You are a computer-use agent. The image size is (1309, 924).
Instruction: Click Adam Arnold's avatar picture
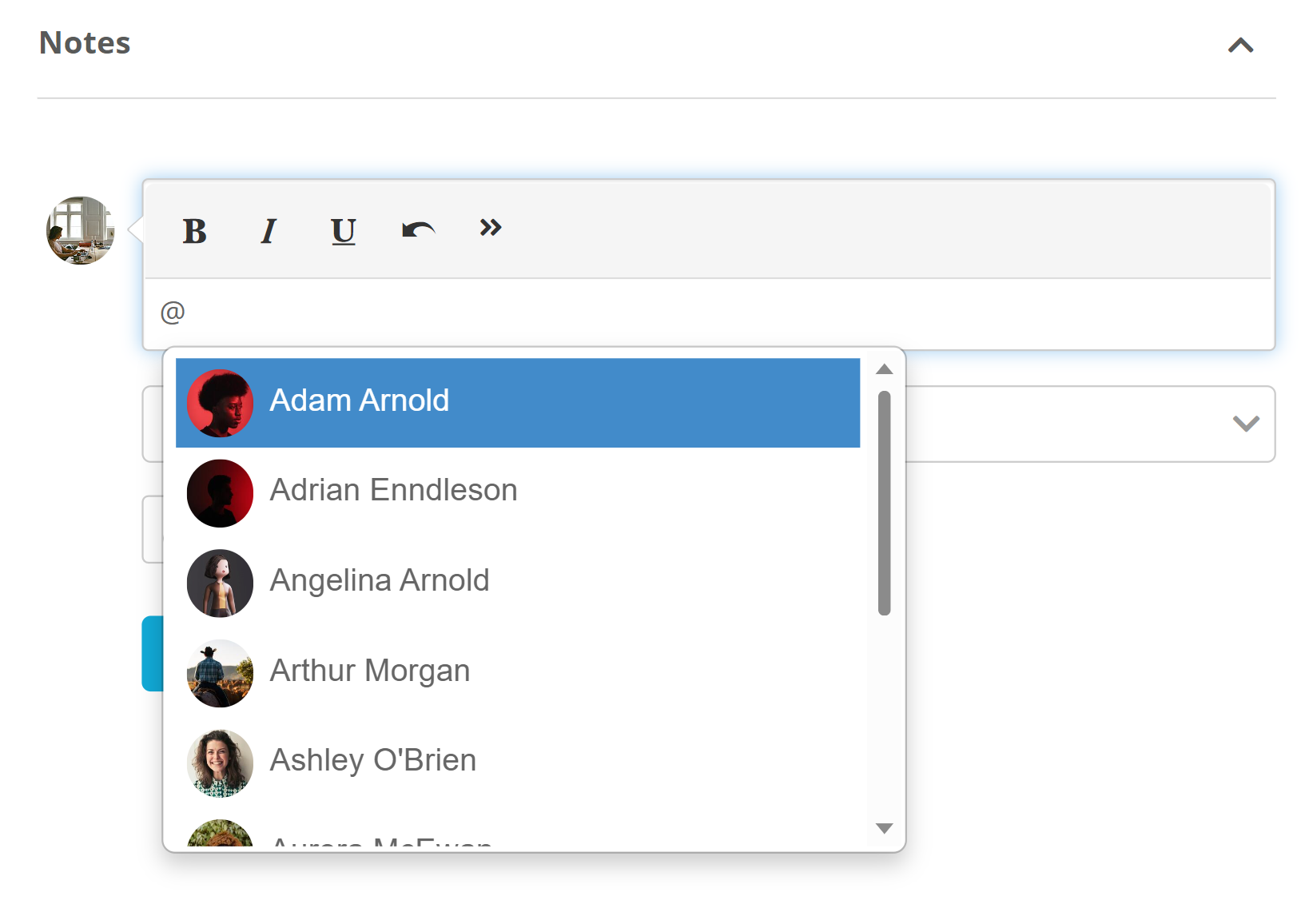(x=220, y=403)
